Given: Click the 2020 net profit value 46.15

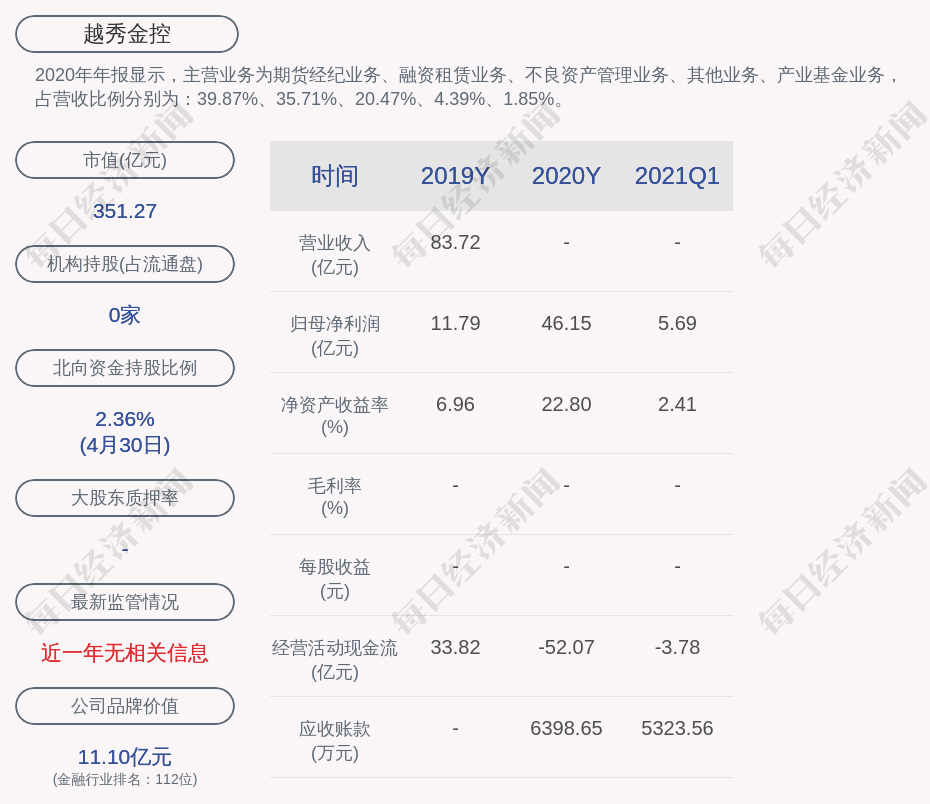Looking at the screenshot, I should tap(566, 323).
